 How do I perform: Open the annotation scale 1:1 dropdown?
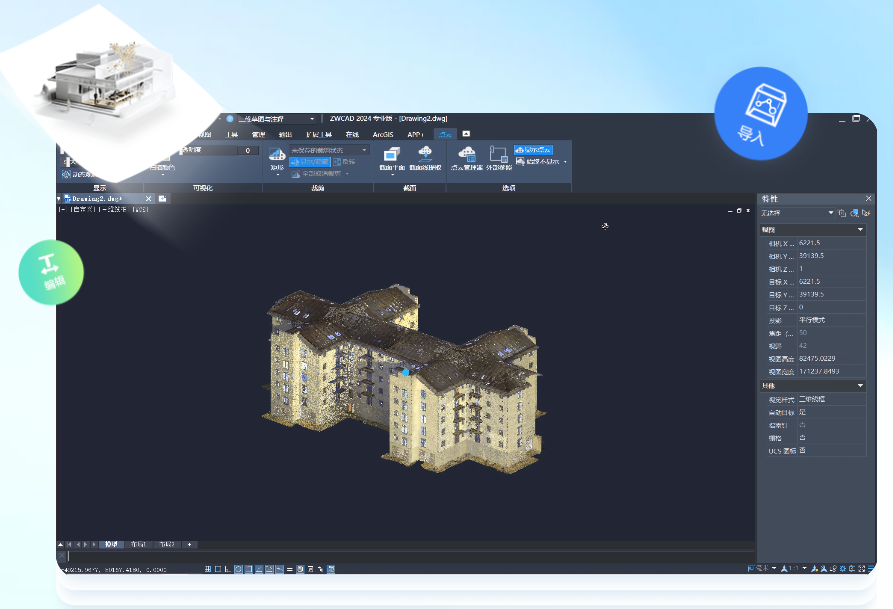coord(804,569)
